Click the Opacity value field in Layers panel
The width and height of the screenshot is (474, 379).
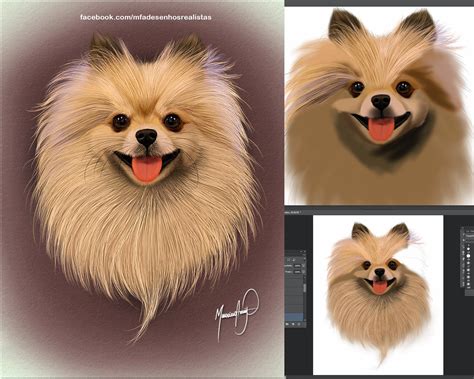coord(297,266)
